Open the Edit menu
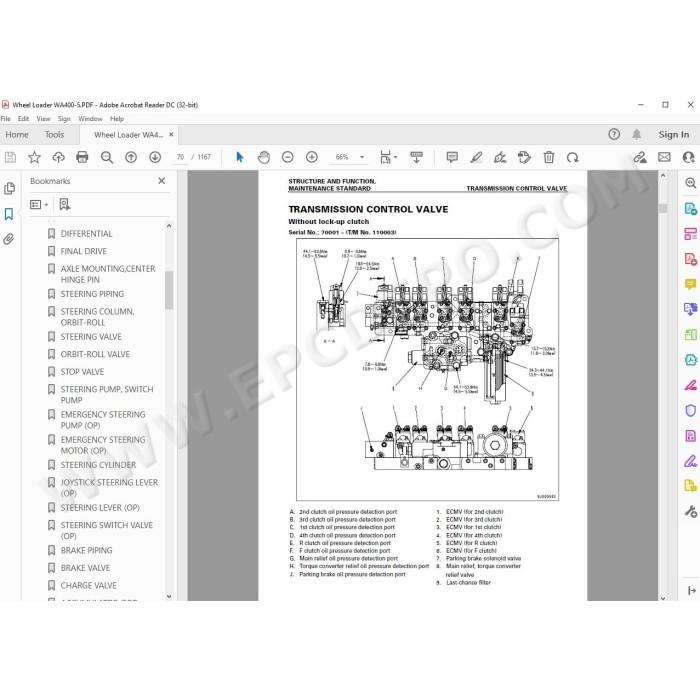700x700 pixels. 23,119
